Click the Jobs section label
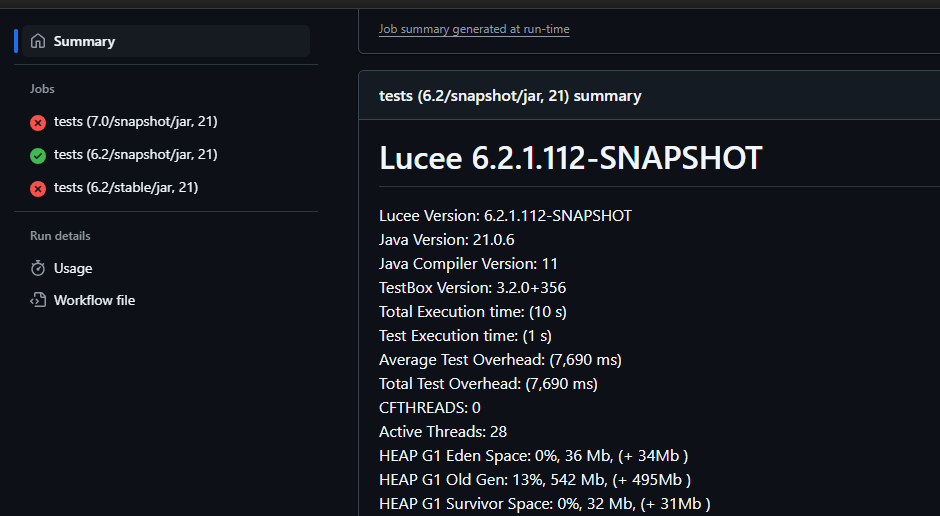 point(42,89)
